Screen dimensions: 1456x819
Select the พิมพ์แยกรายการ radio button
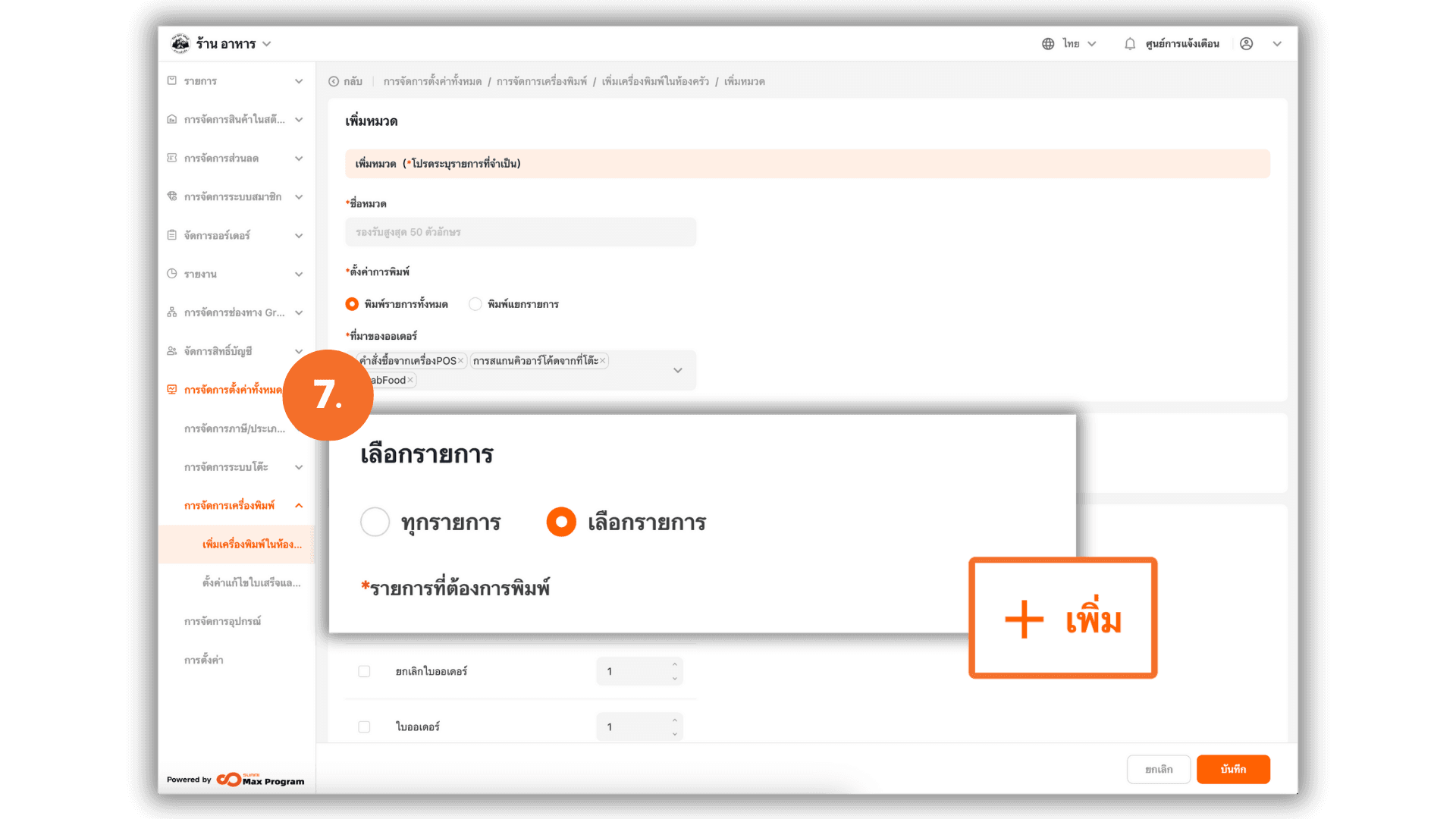[x=475, y=304]
